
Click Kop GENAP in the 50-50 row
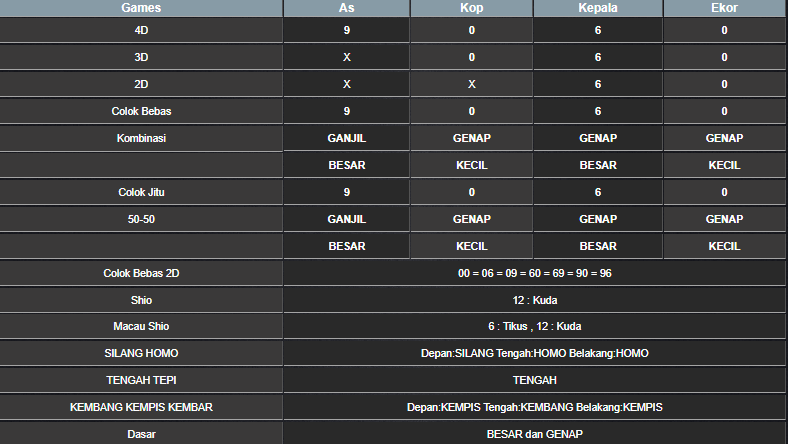pyautogui.click(x=471, y=219)
